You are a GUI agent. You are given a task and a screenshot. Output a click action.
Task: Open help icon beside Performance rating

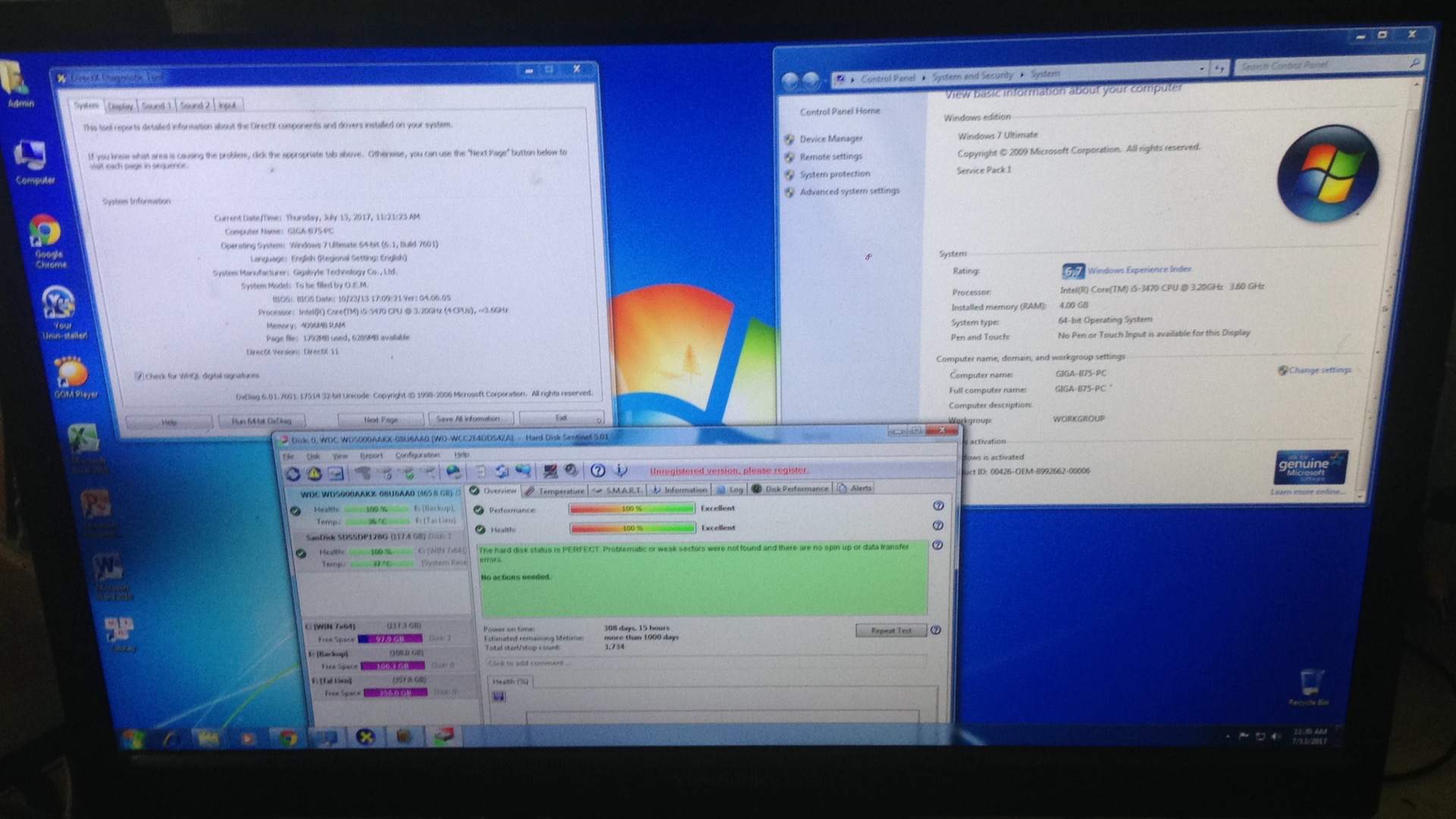point(938,506)
